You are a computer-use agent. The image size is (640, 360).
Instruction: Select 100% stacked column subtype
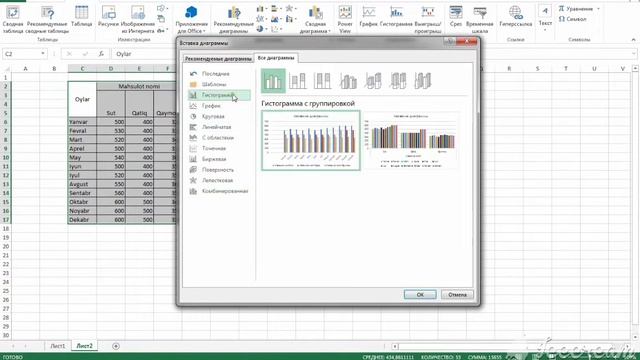[322, 81]
